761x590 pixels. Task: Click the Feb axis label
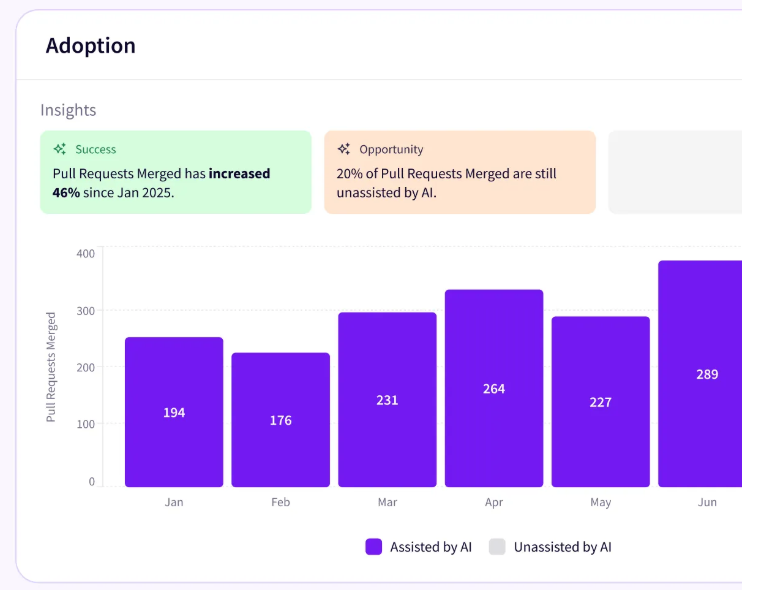(x=281, y=502)
